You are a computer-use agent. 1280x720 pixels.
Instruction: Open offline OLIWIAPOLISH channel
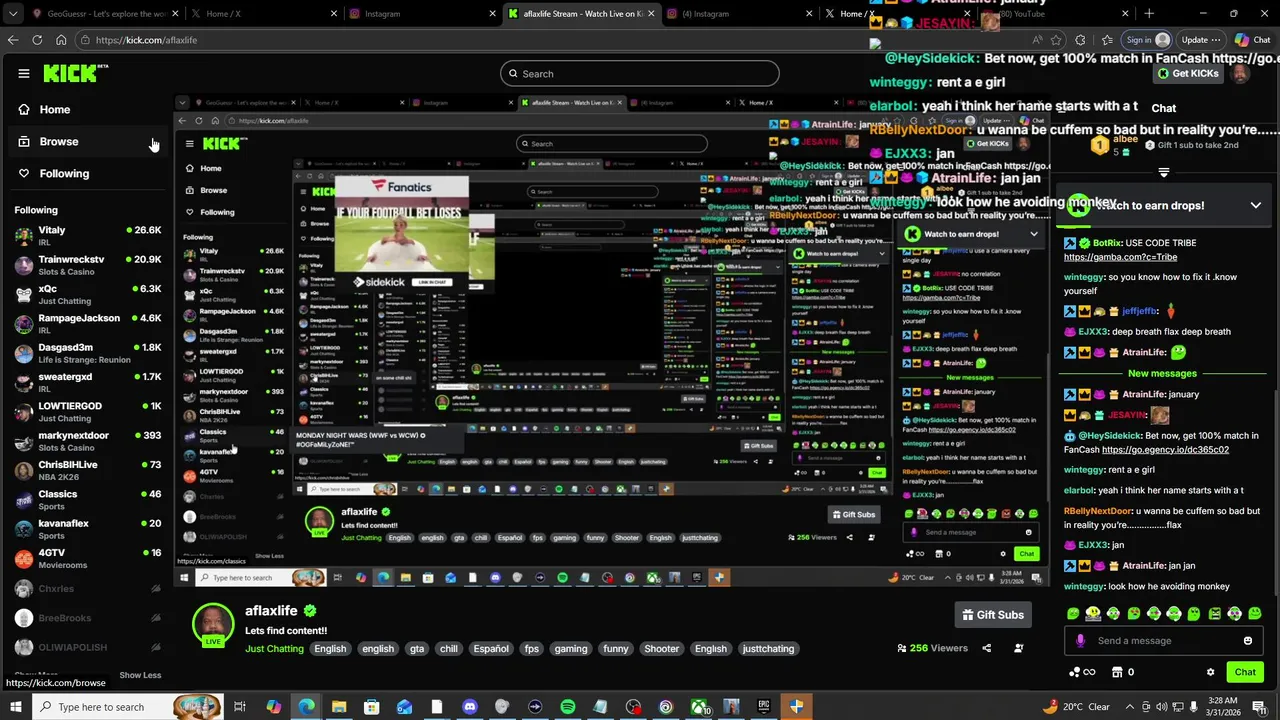[x=88, y=647]
